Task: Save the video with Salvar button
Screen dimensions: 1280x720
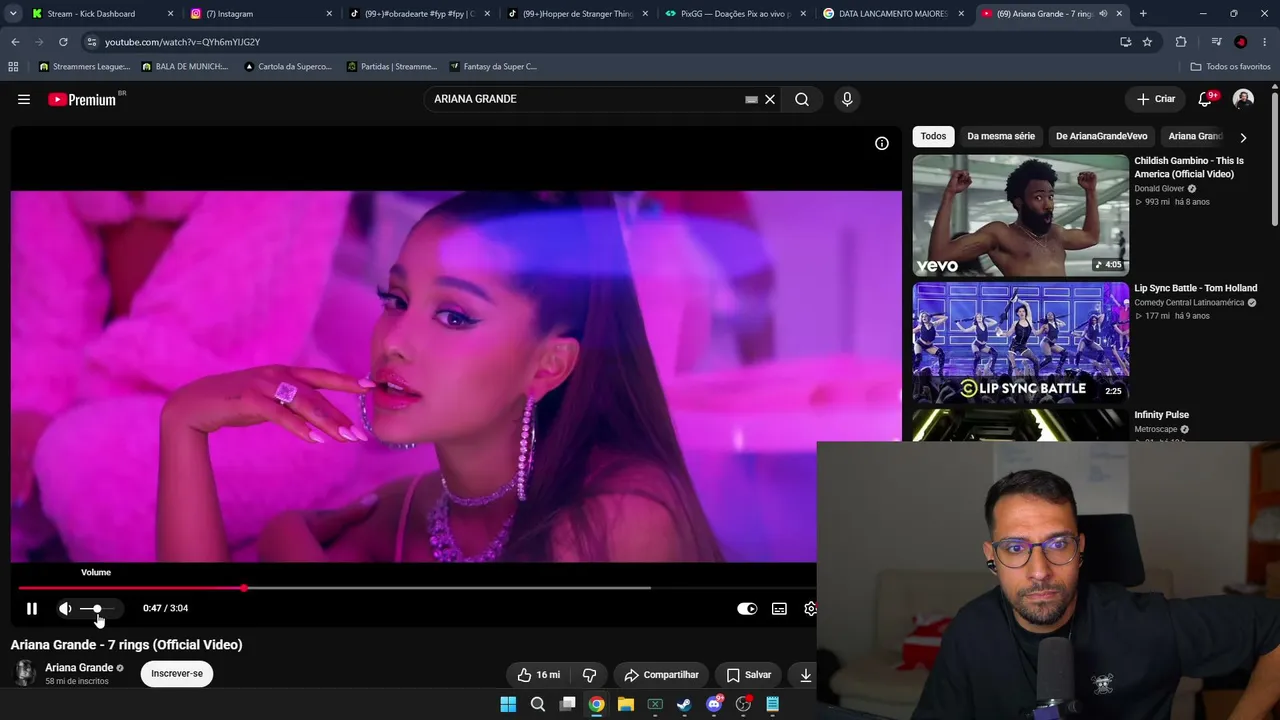Action: point(748,675)
